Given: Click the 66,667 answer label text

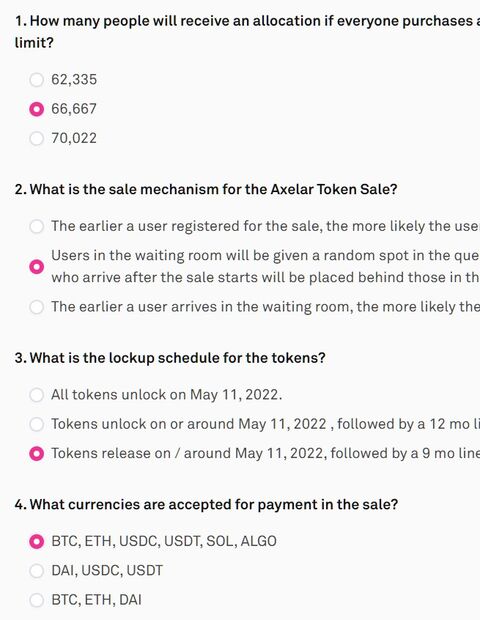Looking at the screenshot, I should 74,109.
